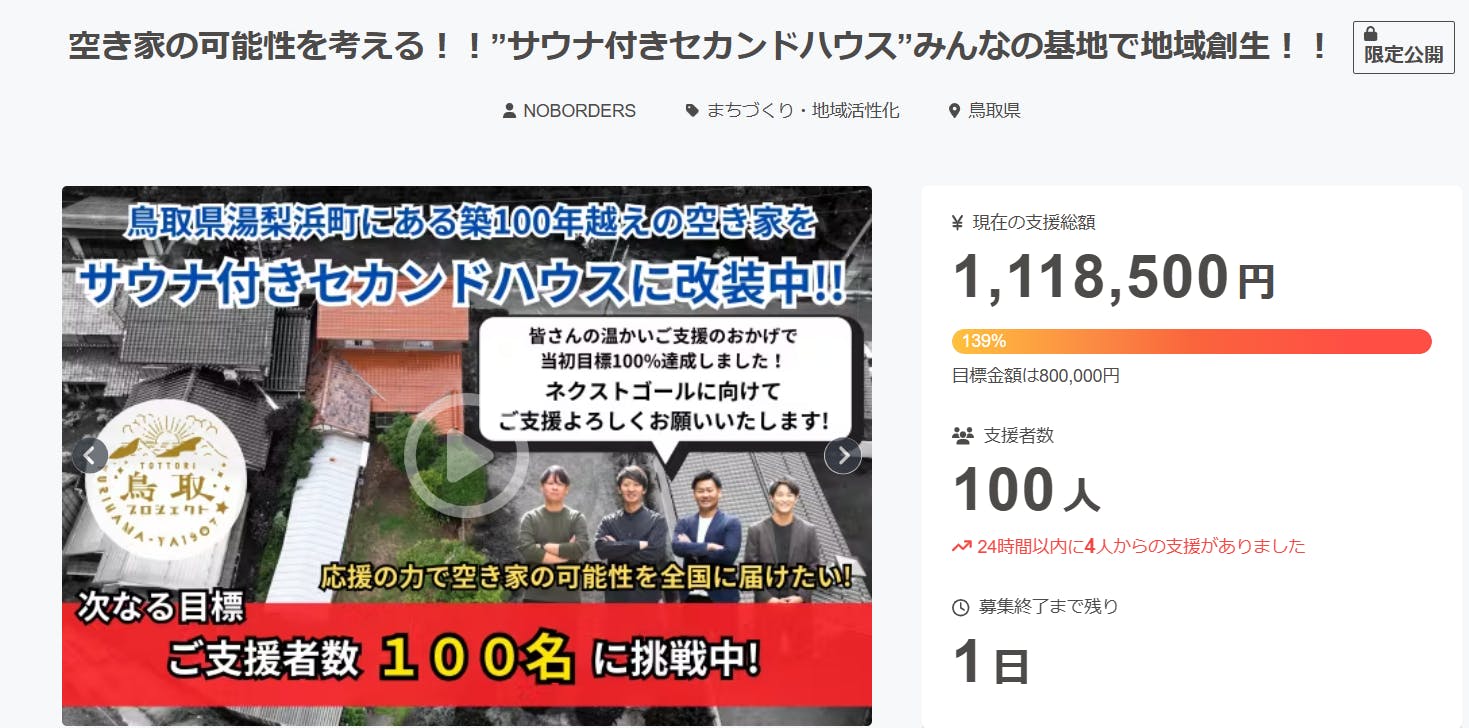Click the supporters group icon
1469x728 pixels.
[x=962, y=435]
